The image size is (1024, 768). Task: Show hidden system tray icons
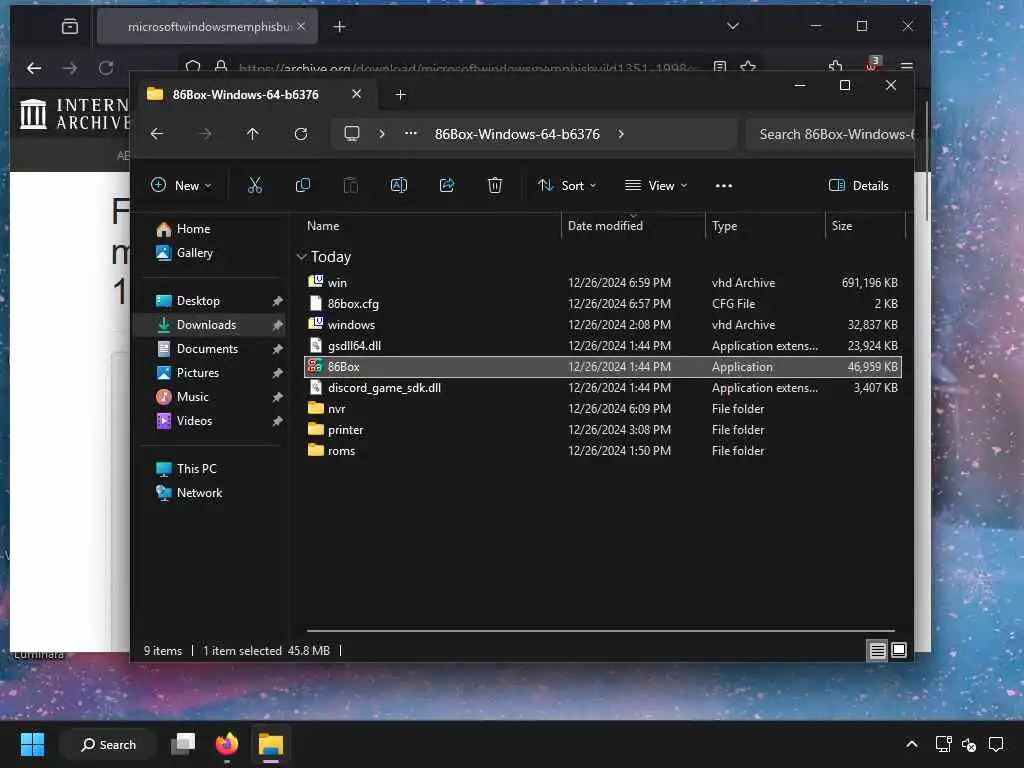[912, 744]
